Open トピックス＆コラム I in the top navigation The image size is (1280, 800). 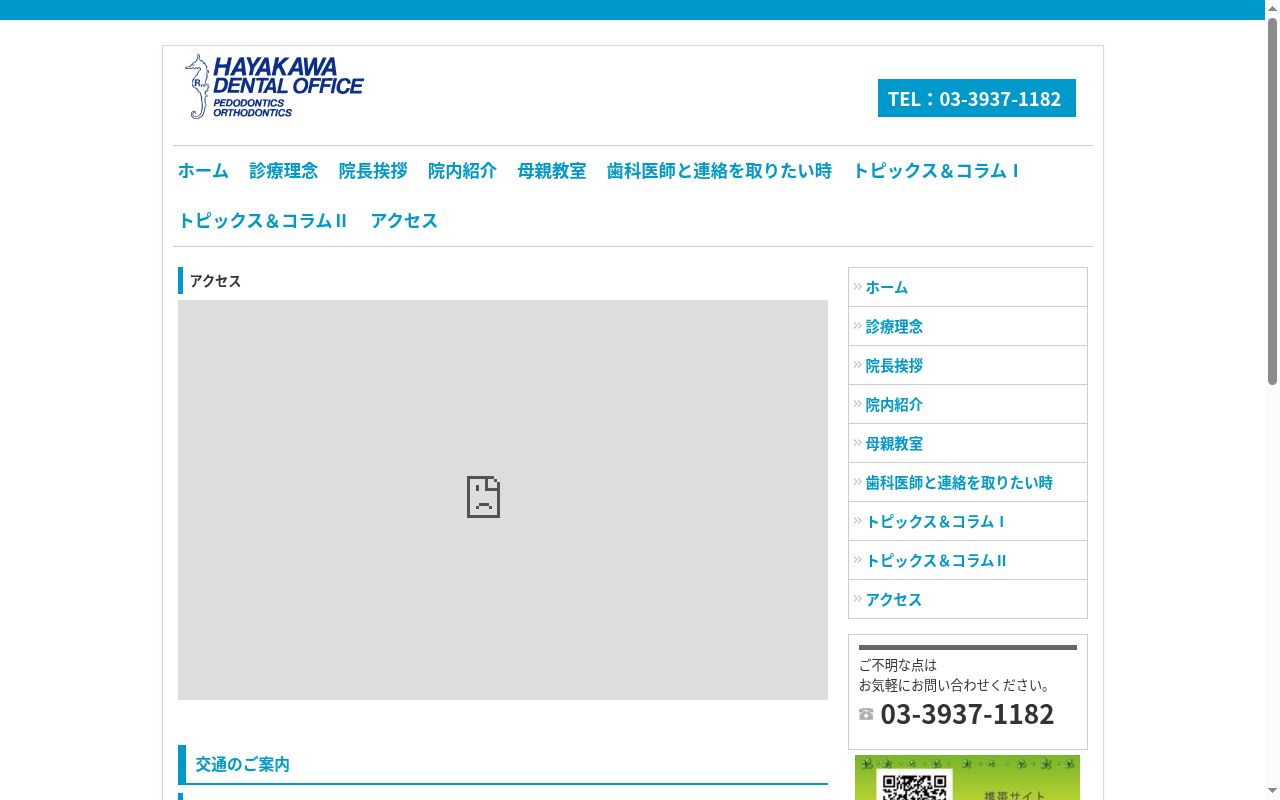point(936,171)
